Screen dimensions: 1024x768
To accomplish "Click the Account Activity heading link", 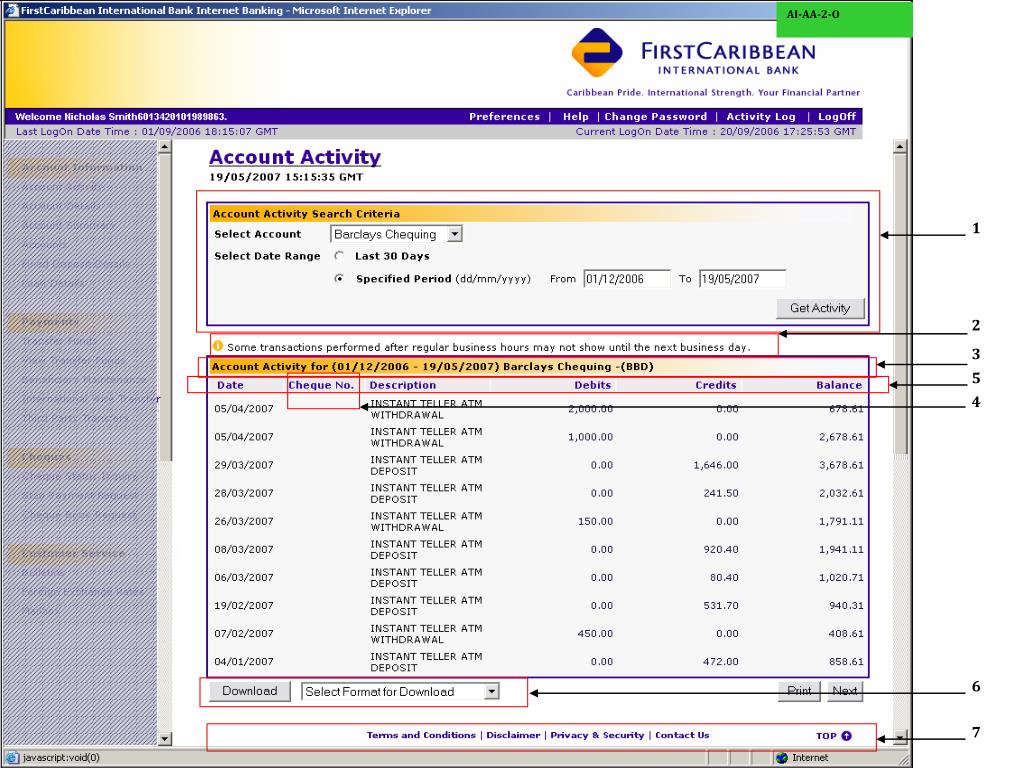I will tap(295, 157).
